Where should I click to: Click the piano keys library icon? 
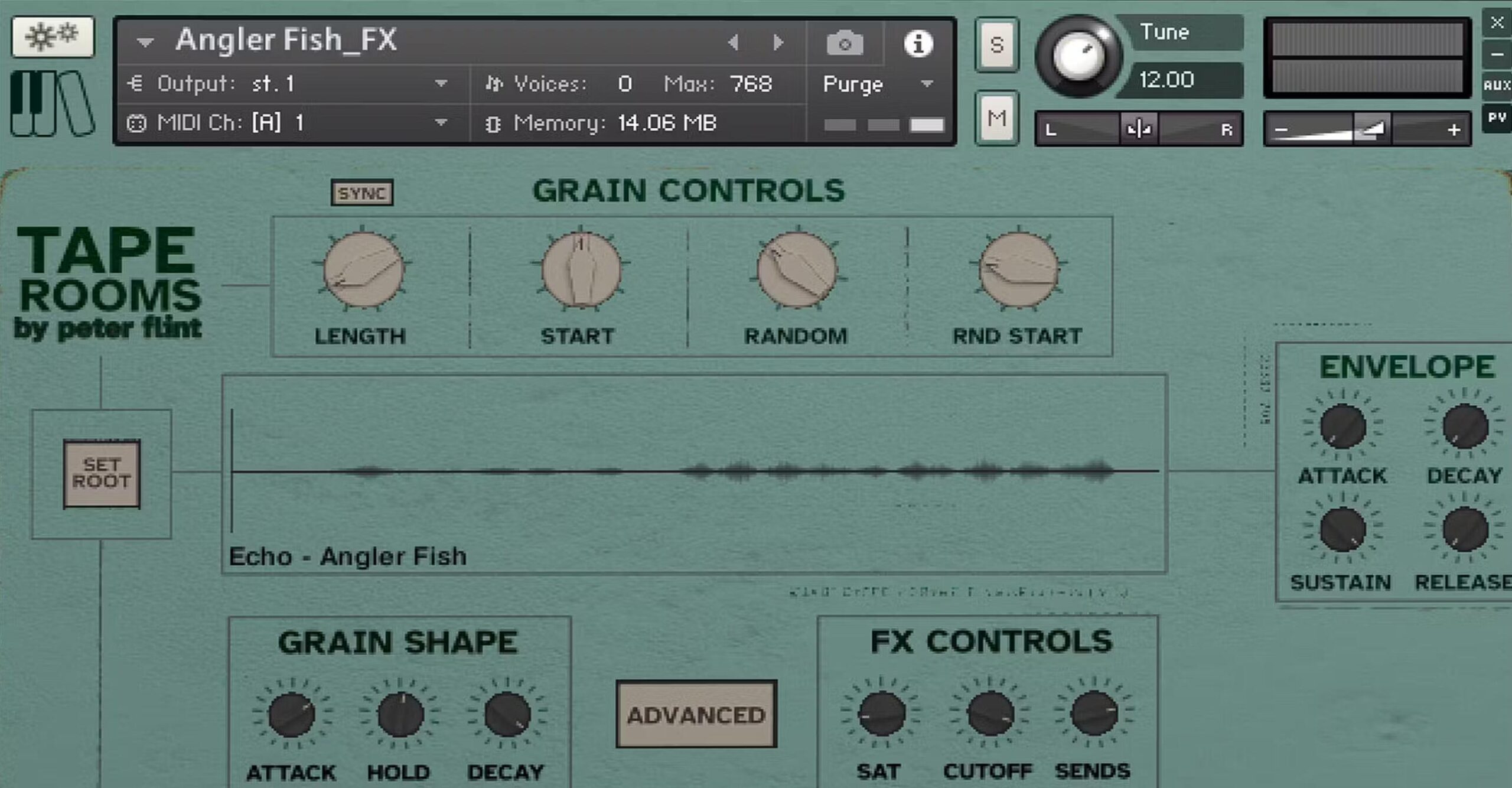pos(52,104)
